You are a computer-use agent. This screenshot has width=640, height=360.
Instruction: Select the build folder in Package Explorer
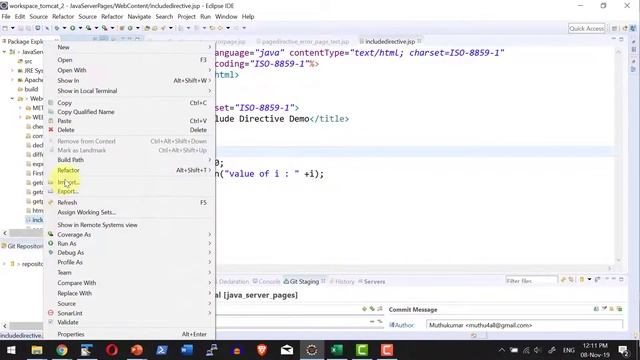[28, 89]
